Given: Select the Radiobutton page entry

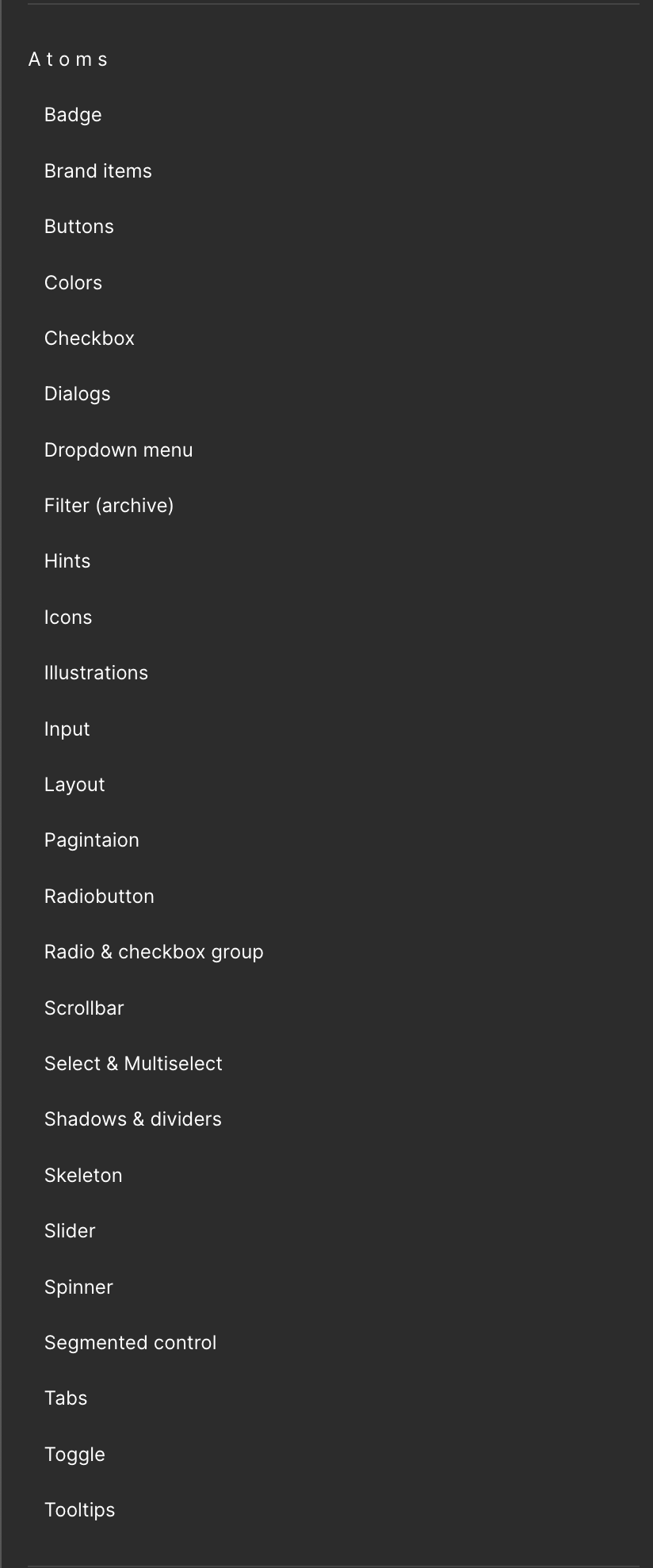Looking at the screenshot, I should [99, 897].
